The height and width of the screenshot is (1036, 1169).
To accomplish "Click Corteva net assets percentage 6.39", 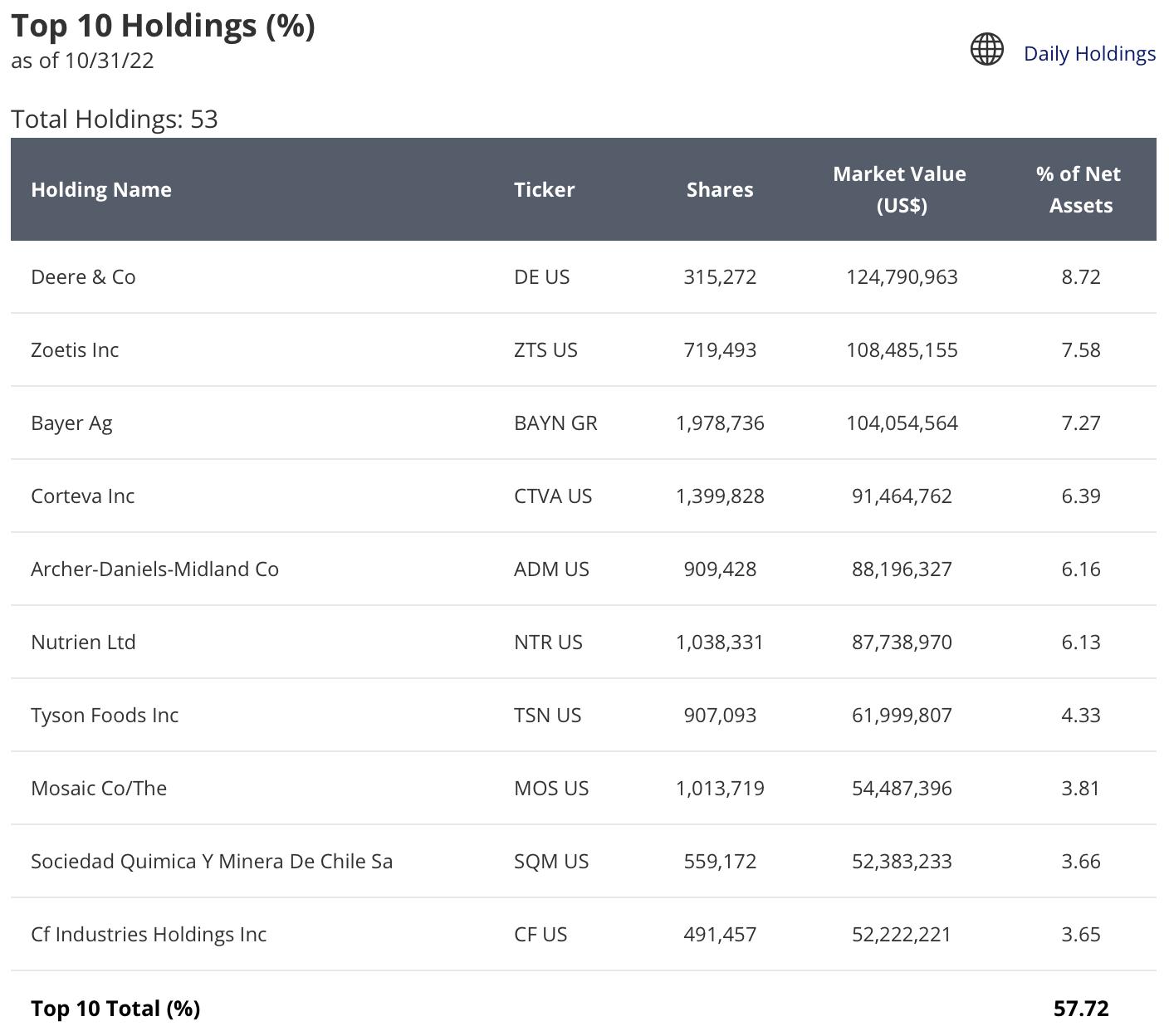I will point(1081,496).
